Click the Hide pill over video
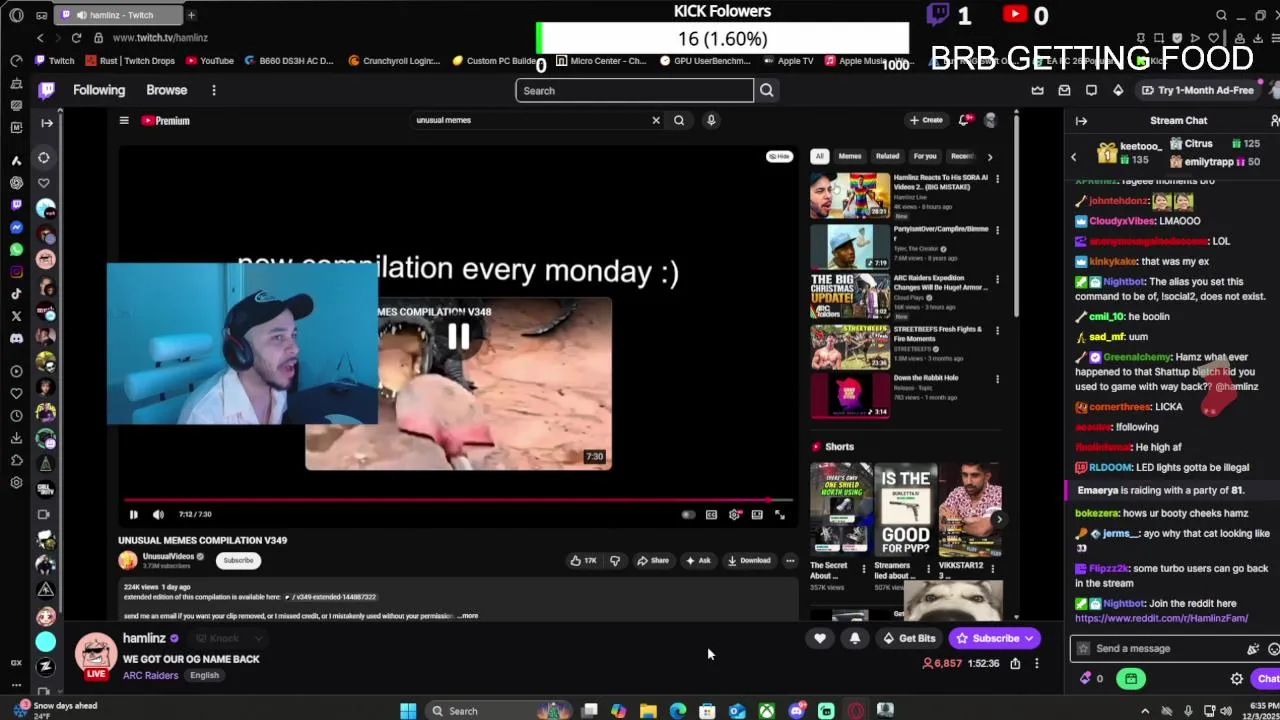Screen dimensions: 1280x720 click(780, 156)
